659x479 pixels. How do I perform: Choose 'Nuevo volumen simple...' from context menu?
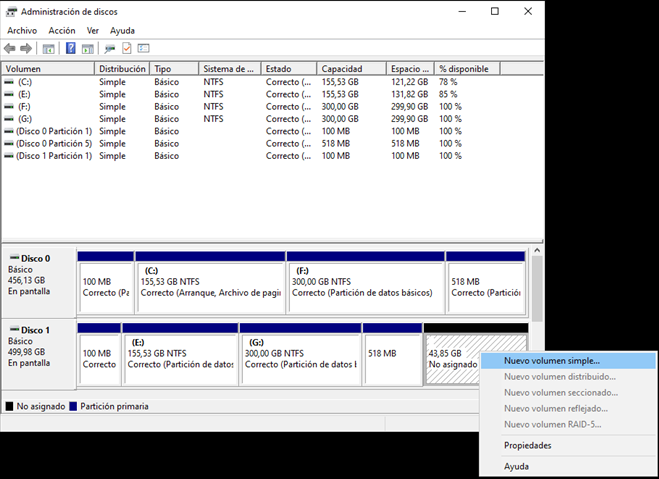(x=552, y=361)
